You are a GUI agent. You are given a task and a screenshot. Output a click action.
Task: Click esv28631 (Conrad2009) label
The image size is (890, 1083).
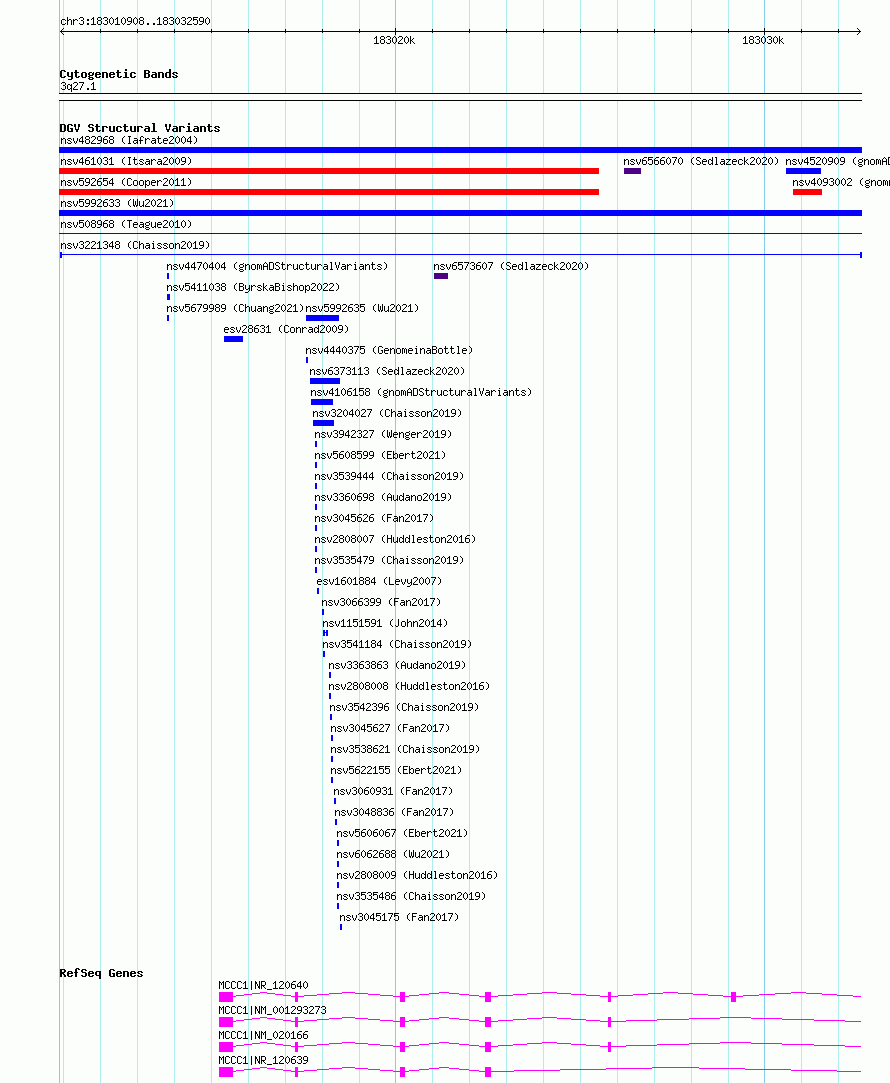coord(287,329)
